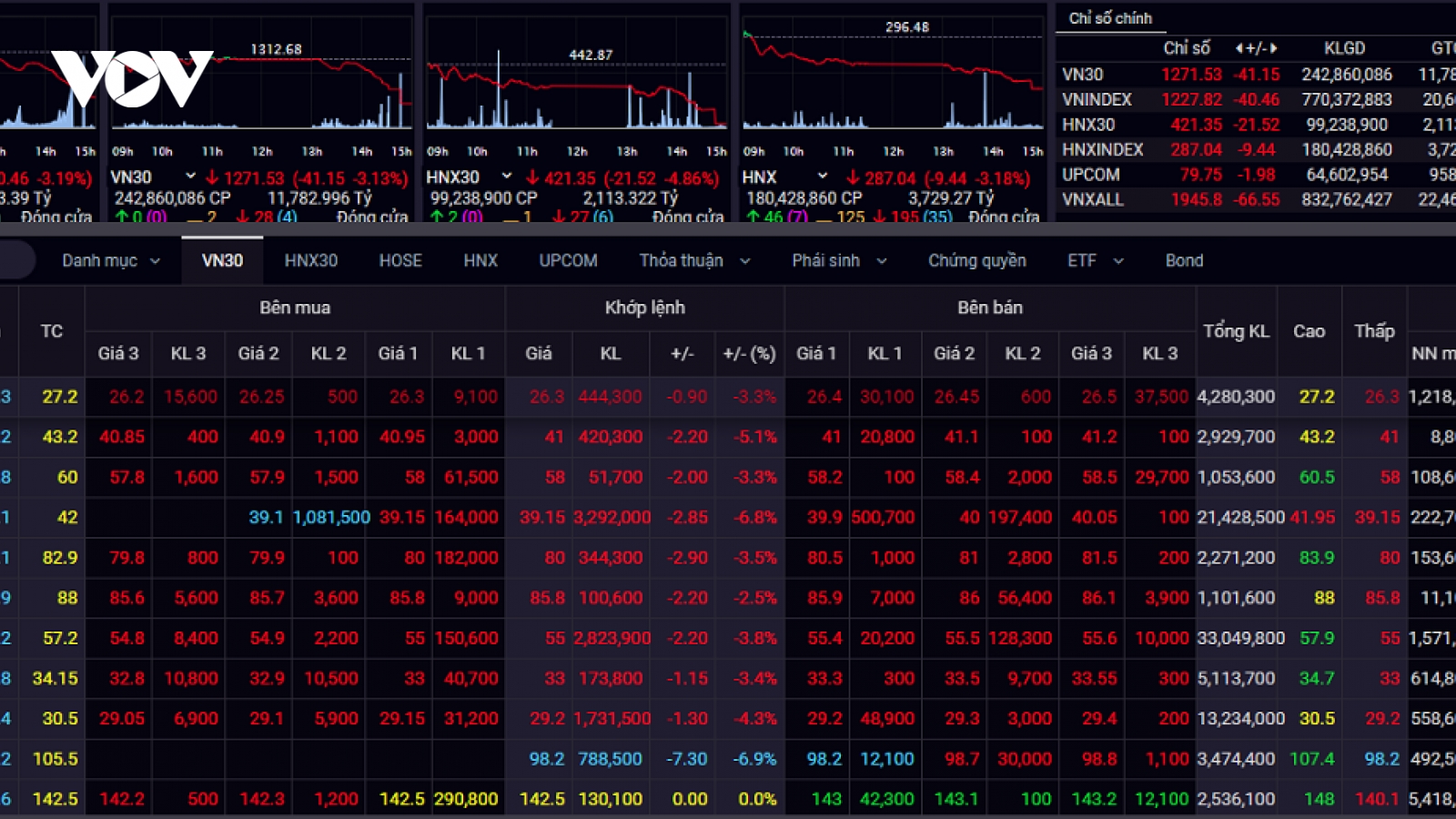This screenshot has width=1456, height=819.
Task: Switch to the VN30 tab
Action: tap(222, 260)
